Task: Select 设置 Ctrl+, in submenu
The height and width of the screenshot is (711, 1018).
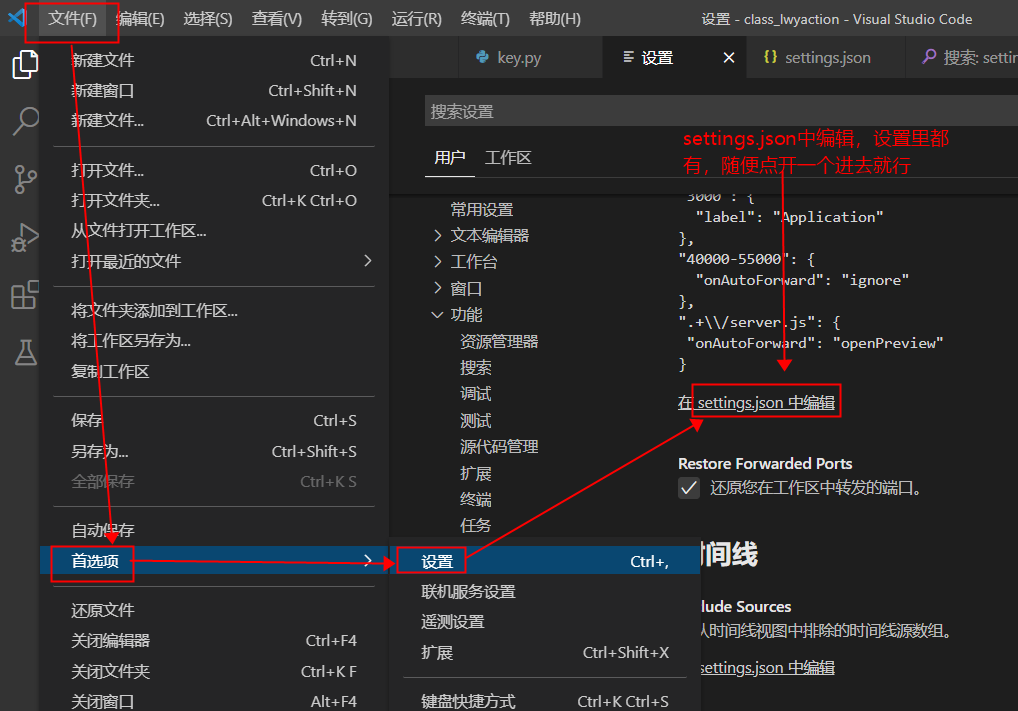Action: (x=545, y=561)
